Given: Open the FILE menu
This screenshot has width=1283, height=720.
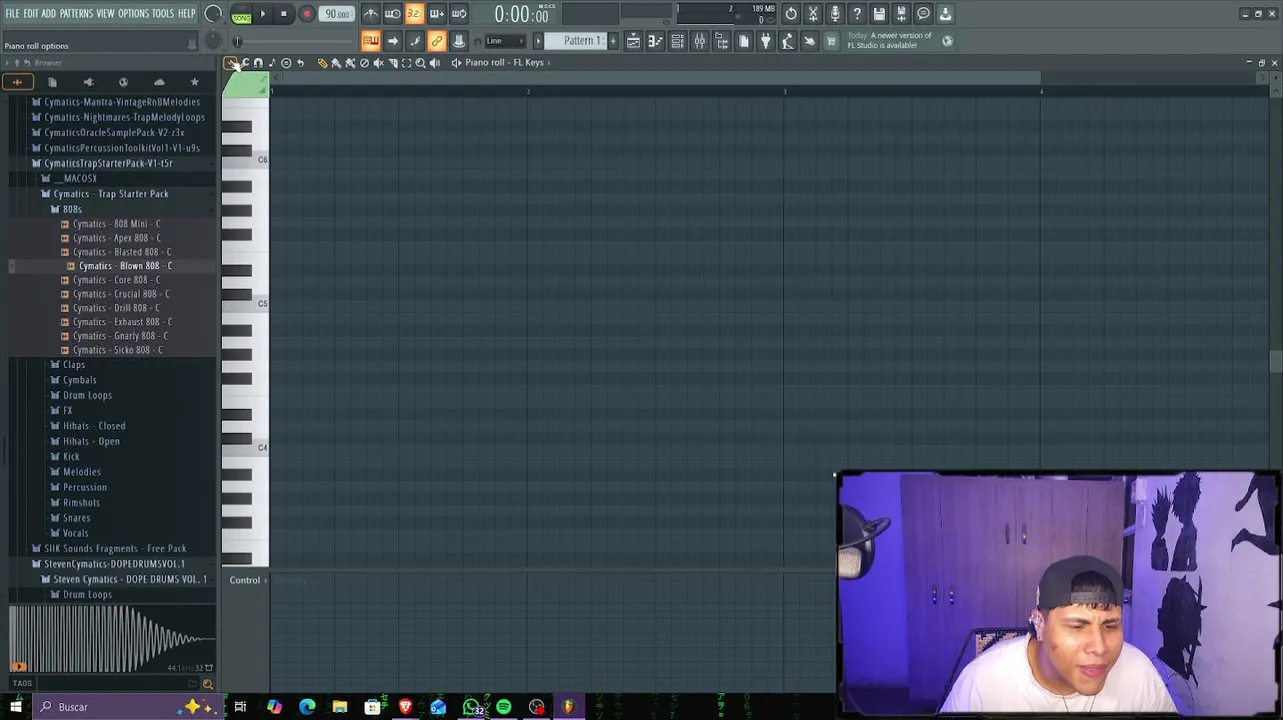Looking at the screenshot, I should 12,14.
